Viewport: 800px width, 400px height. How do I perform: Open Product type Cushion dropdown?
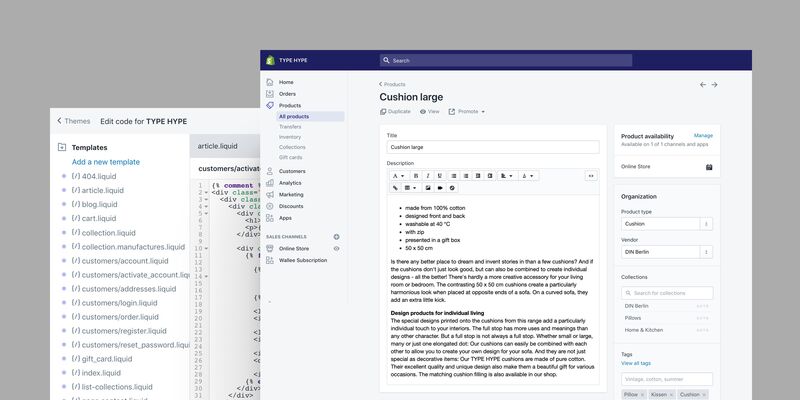coord(666,224)
